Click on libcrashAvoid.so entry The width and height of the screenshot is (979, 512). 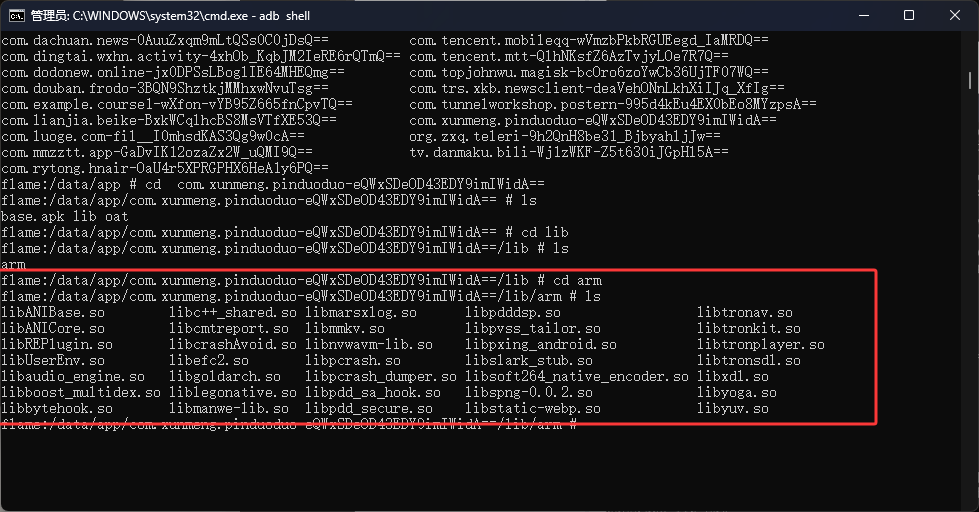pyautogui.click(x=233, y=345)
